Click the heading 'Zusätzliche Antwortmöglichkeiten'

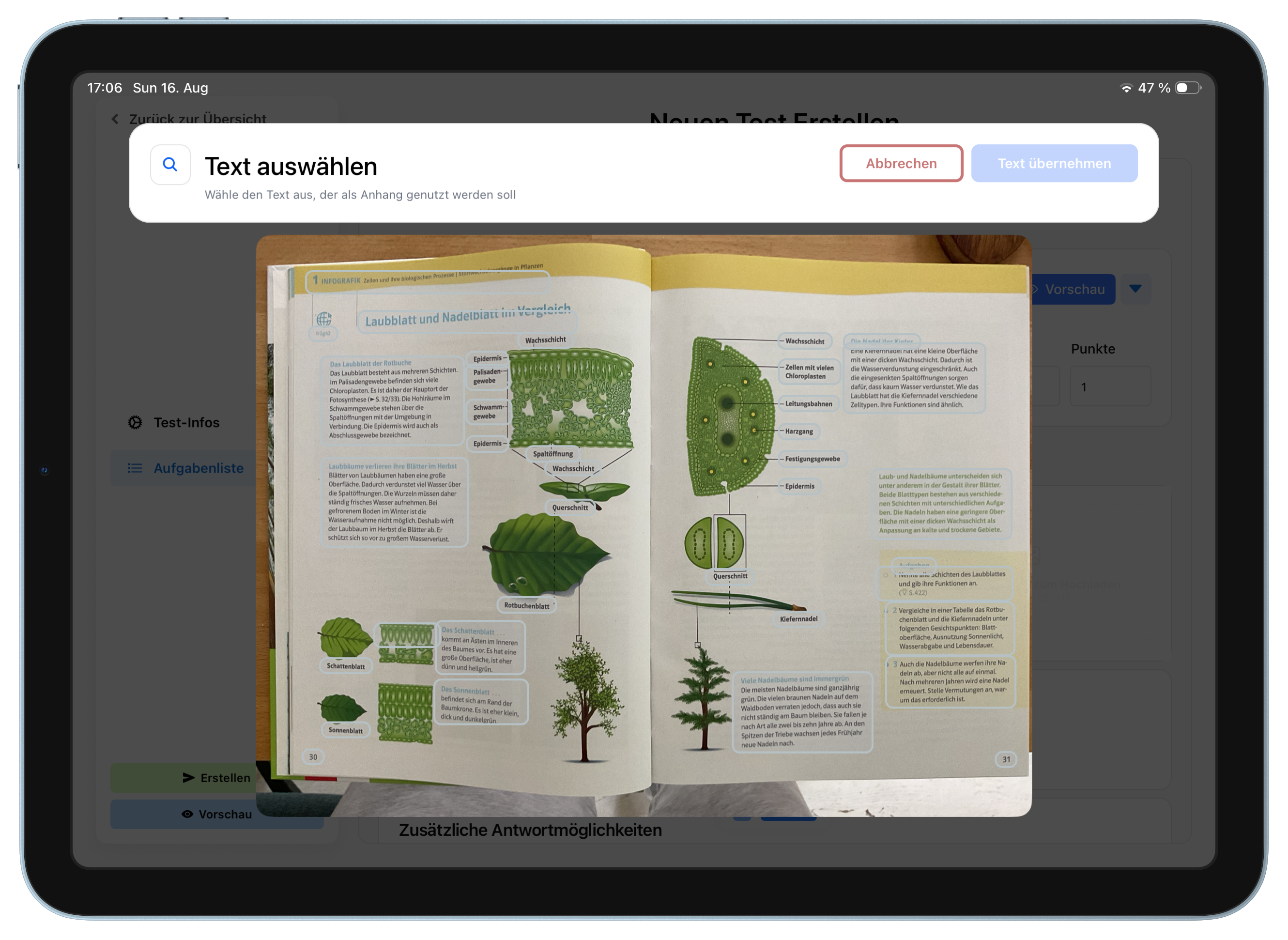[x=530, y=830]
